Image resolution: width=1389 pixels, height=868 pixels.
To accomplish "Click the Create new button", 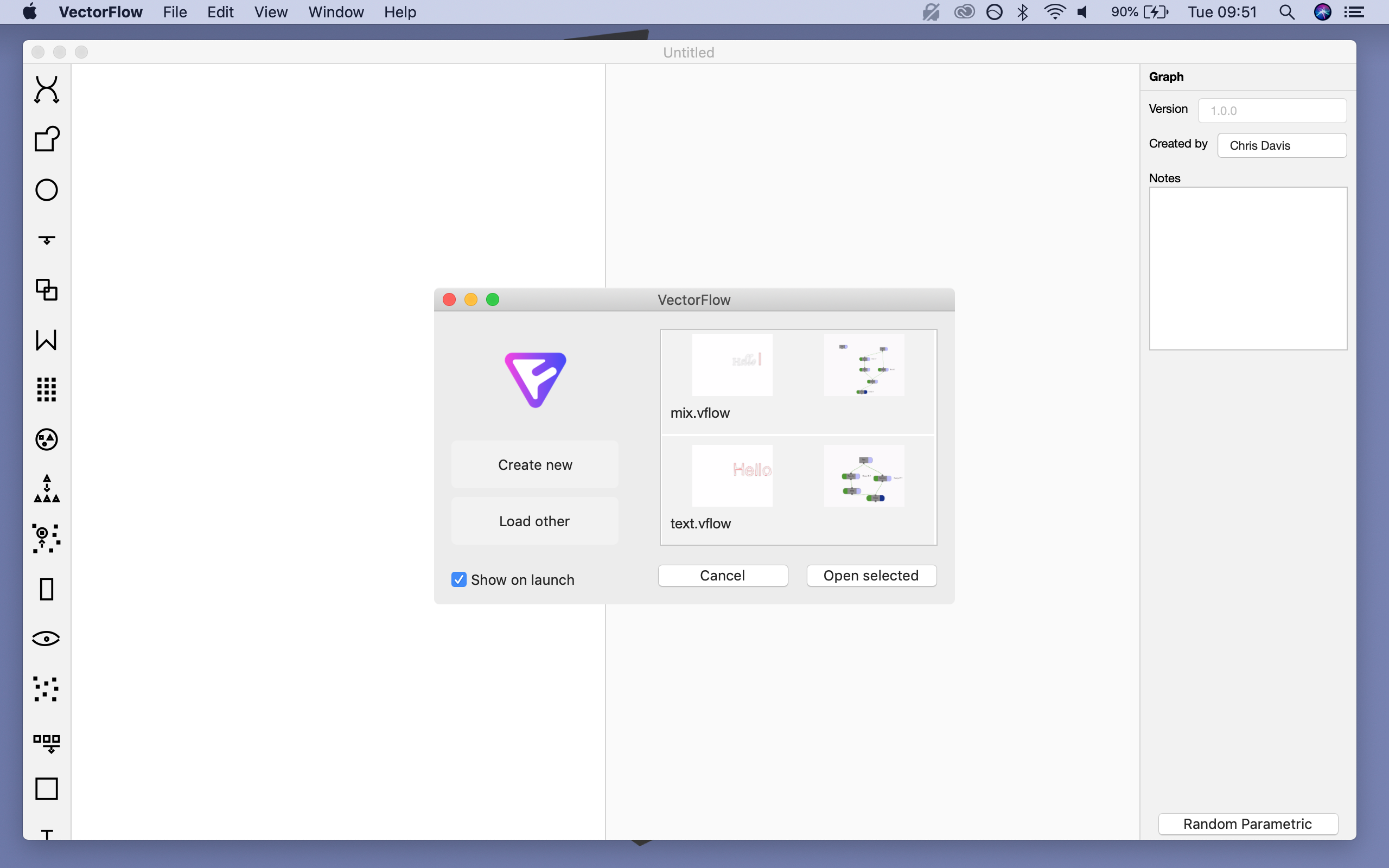I will [534, 464].
